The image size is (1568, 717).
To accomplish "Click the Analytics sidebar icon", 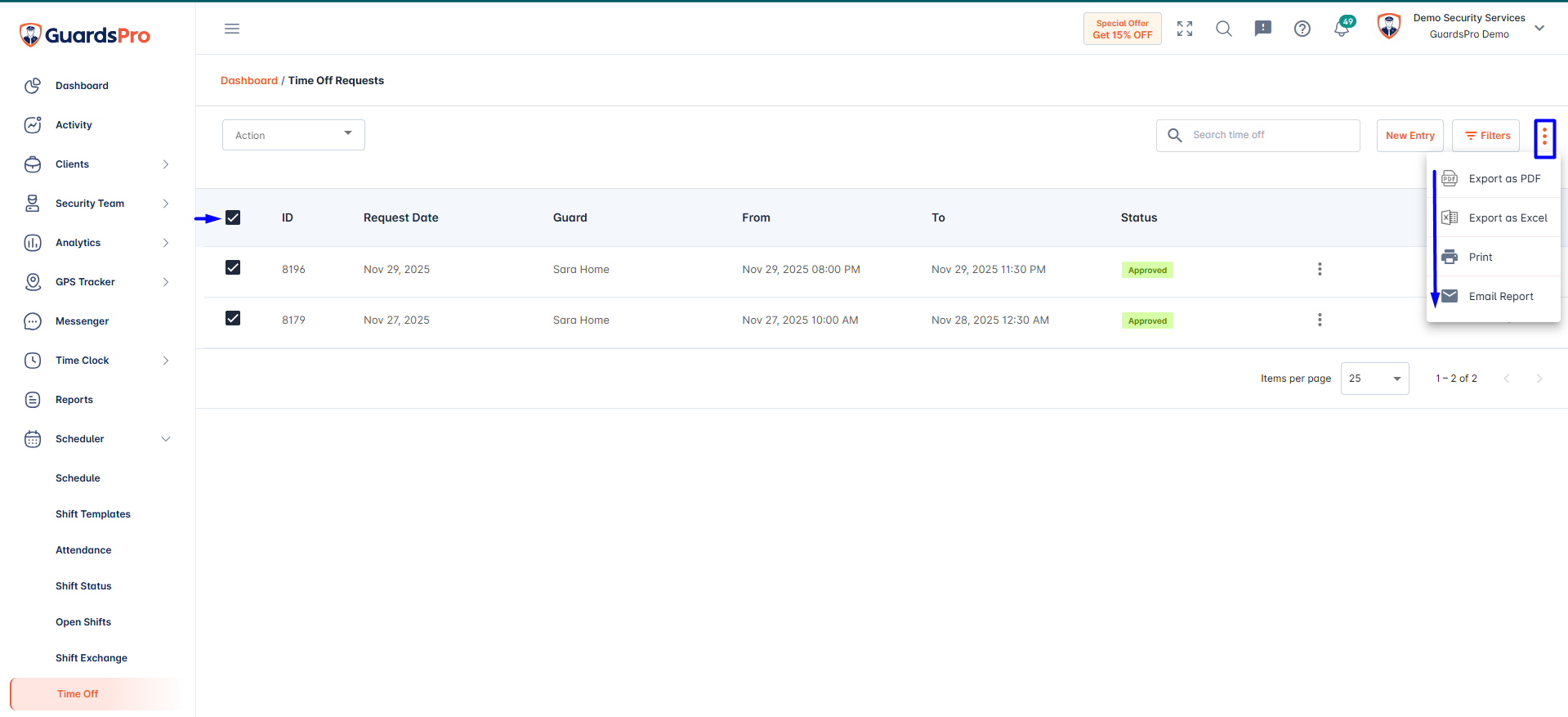I will tap(33, 243).
